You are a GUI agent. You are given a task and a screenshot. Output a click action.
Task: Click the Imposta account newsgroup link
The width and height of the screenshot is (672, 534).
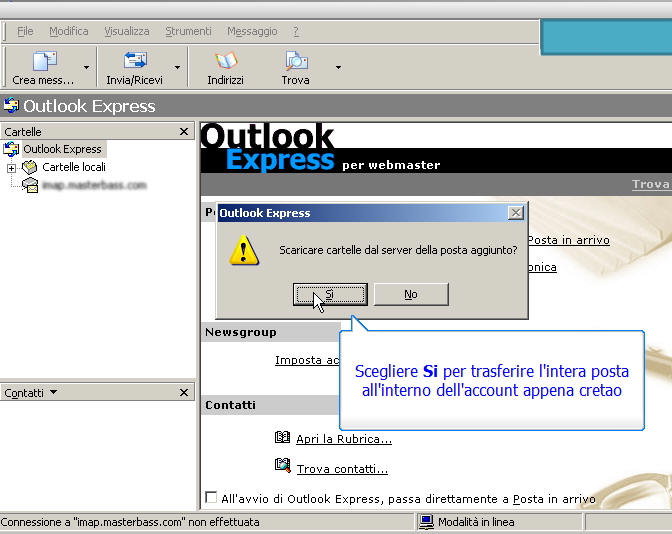tap(307, 360)
